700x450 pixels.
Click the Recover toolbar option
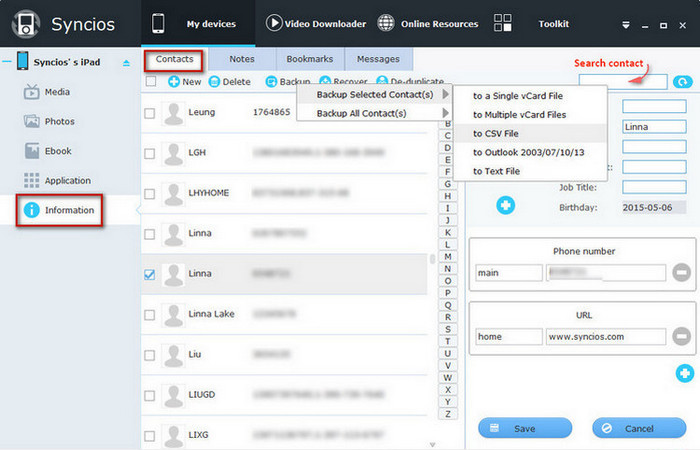[x=343, y=82]
